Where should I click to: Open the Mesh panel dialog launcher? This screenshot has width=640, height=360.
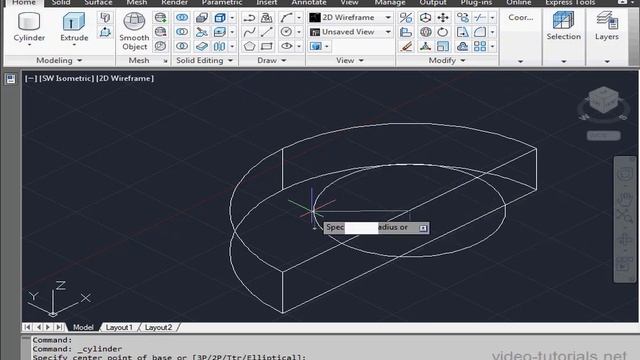(x=165, y=61)
